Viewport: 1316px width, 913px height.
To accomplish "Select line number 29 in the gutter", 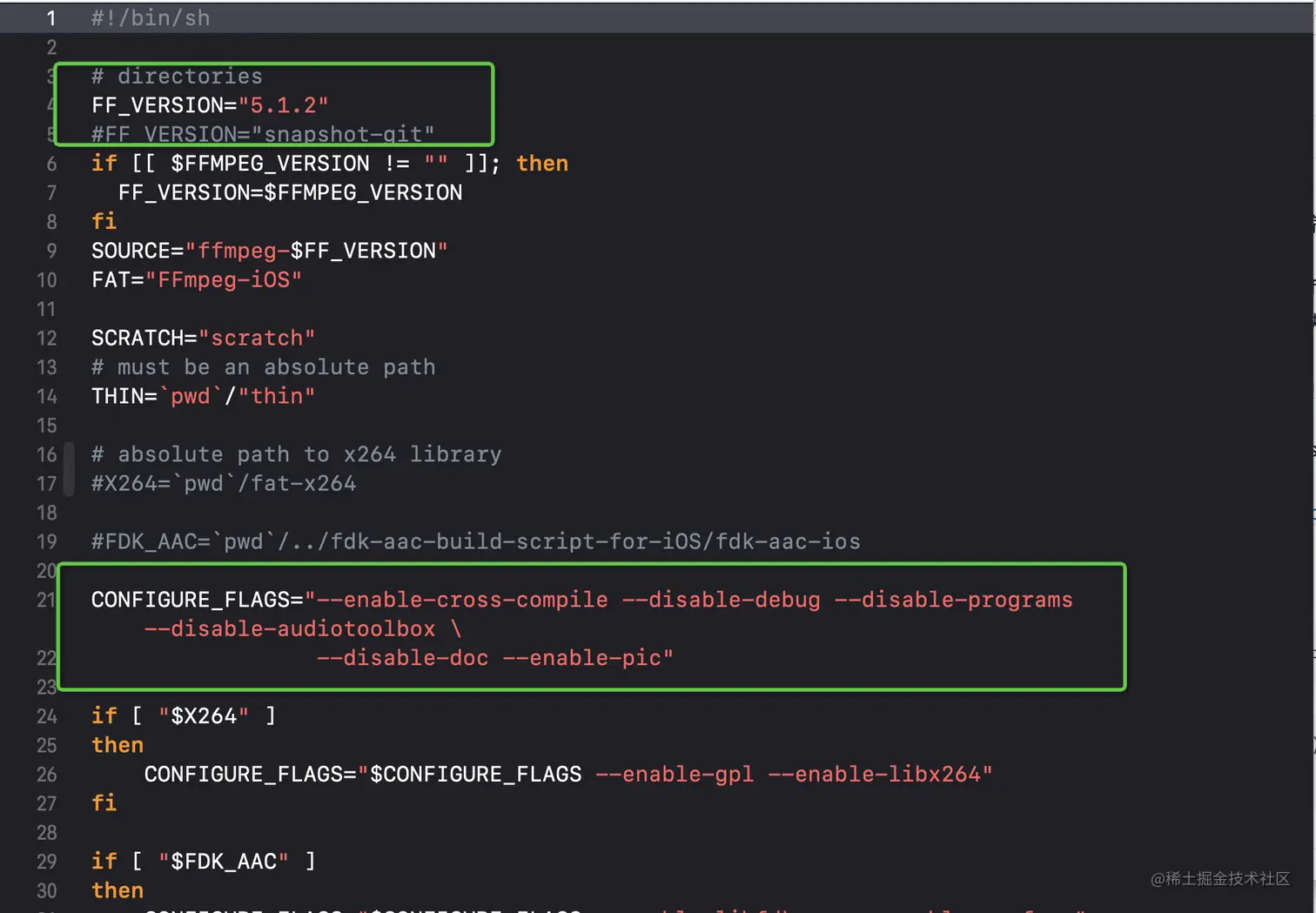I will click(47, 862).
